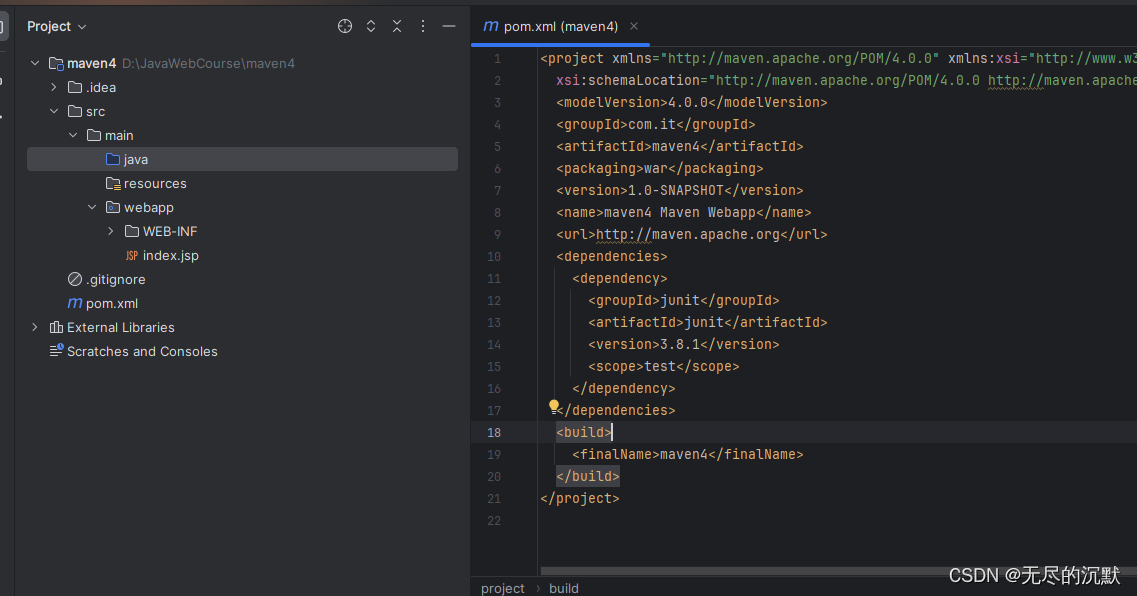The width and height of the screenshot is (1137, 596).
Task: Click the underlined schemaLocation link on line 2
Action: (1062, 80)
